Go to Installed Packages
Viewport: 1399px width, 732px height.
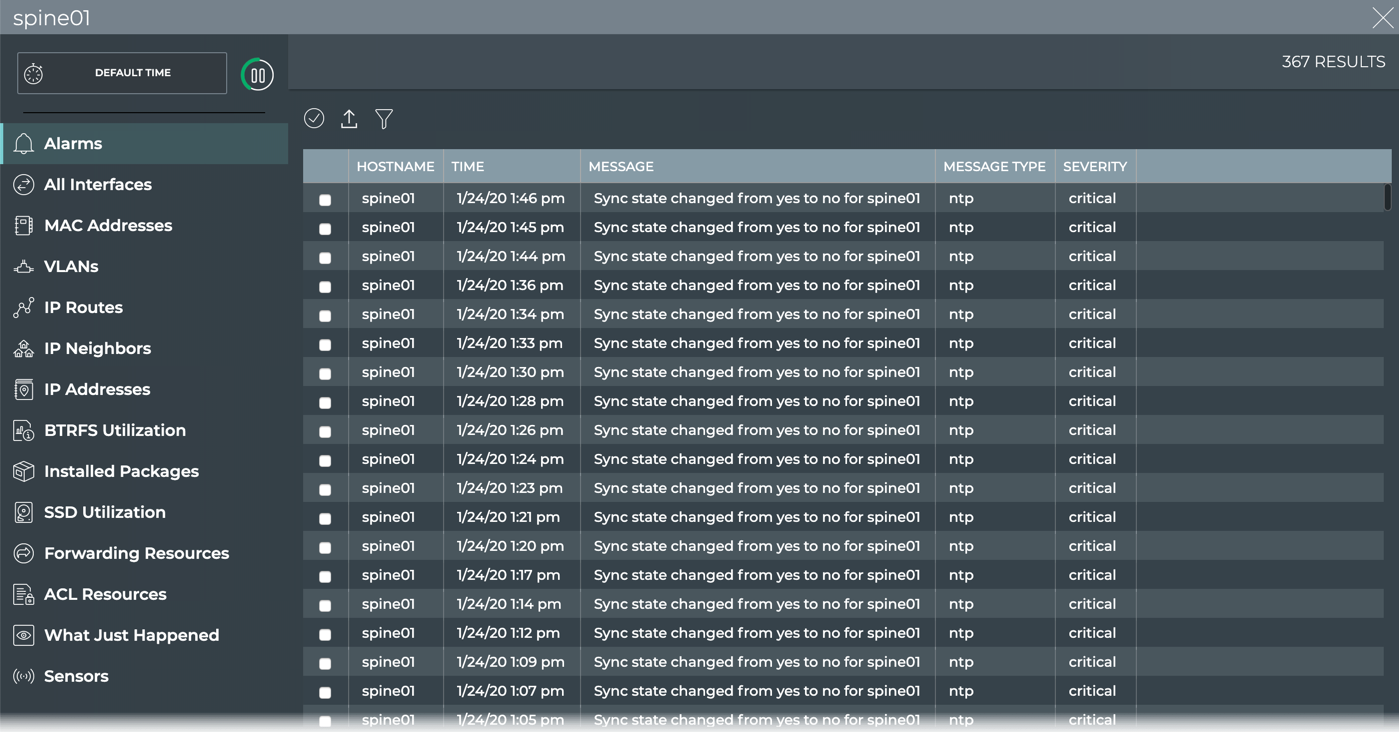121,472
